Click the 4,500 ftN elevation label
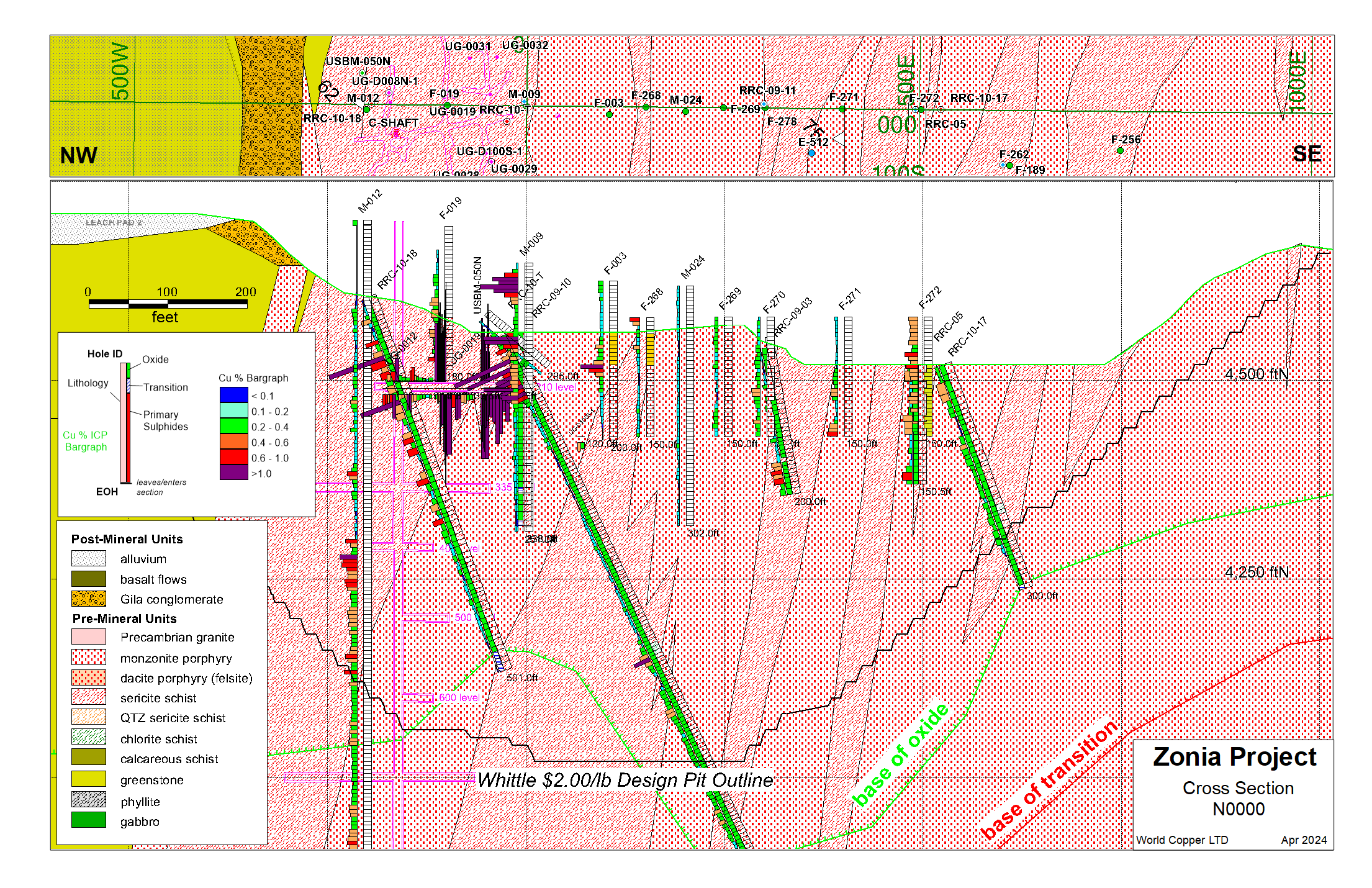Viewport: 1372px width, 888px height. tap(1256, 374)
